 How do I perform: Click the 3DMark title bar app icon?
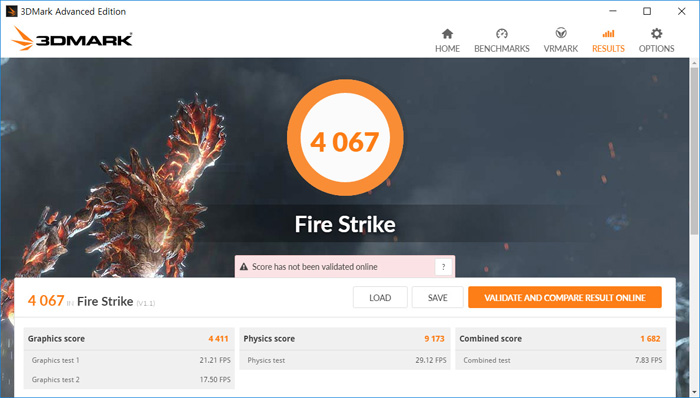click(12, 11)
